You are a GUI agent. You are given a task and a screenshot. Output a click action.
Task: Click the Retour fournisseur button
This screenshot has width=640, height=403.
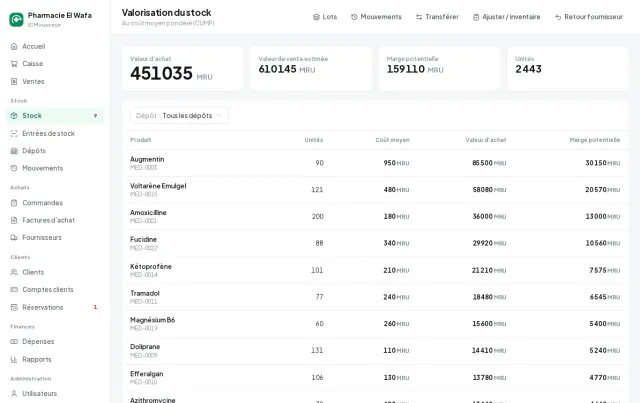tap(589, 17)
